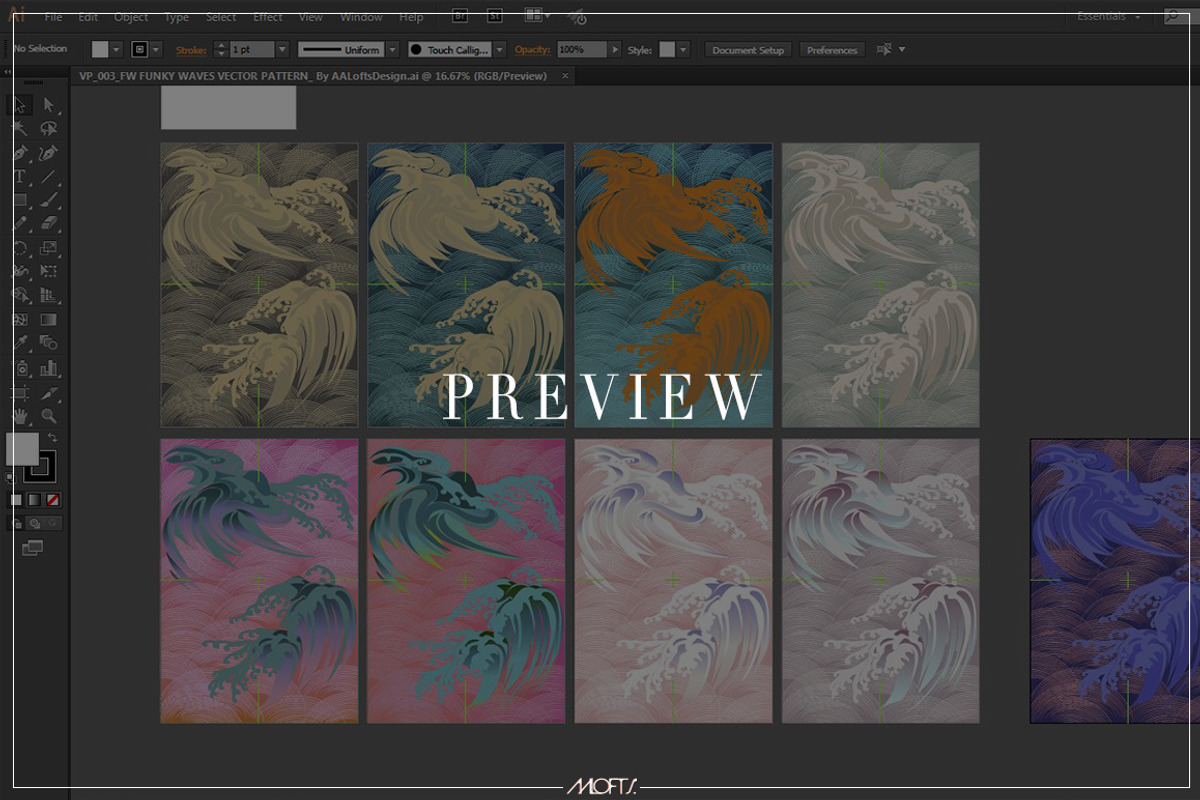The height and width of the screenshot is (800, 1200).
Task: Choose the Rectangle tool
Action: [20, 200]
